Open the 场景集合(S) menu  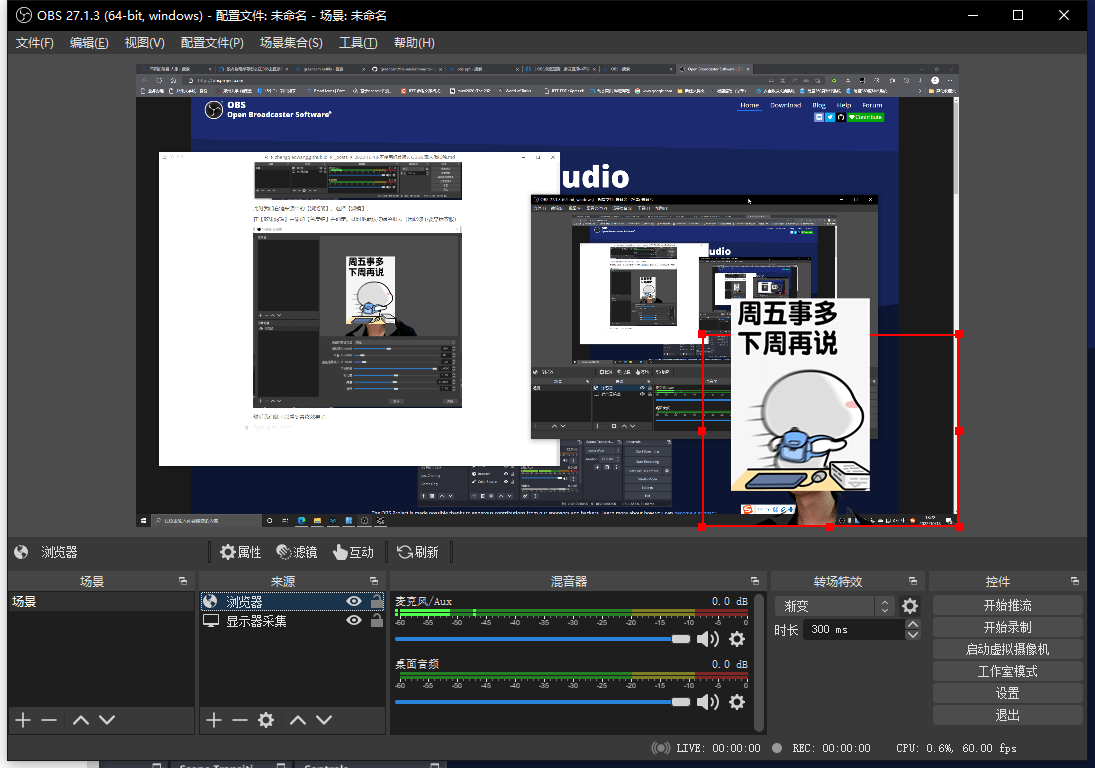[x=291, y=43]
